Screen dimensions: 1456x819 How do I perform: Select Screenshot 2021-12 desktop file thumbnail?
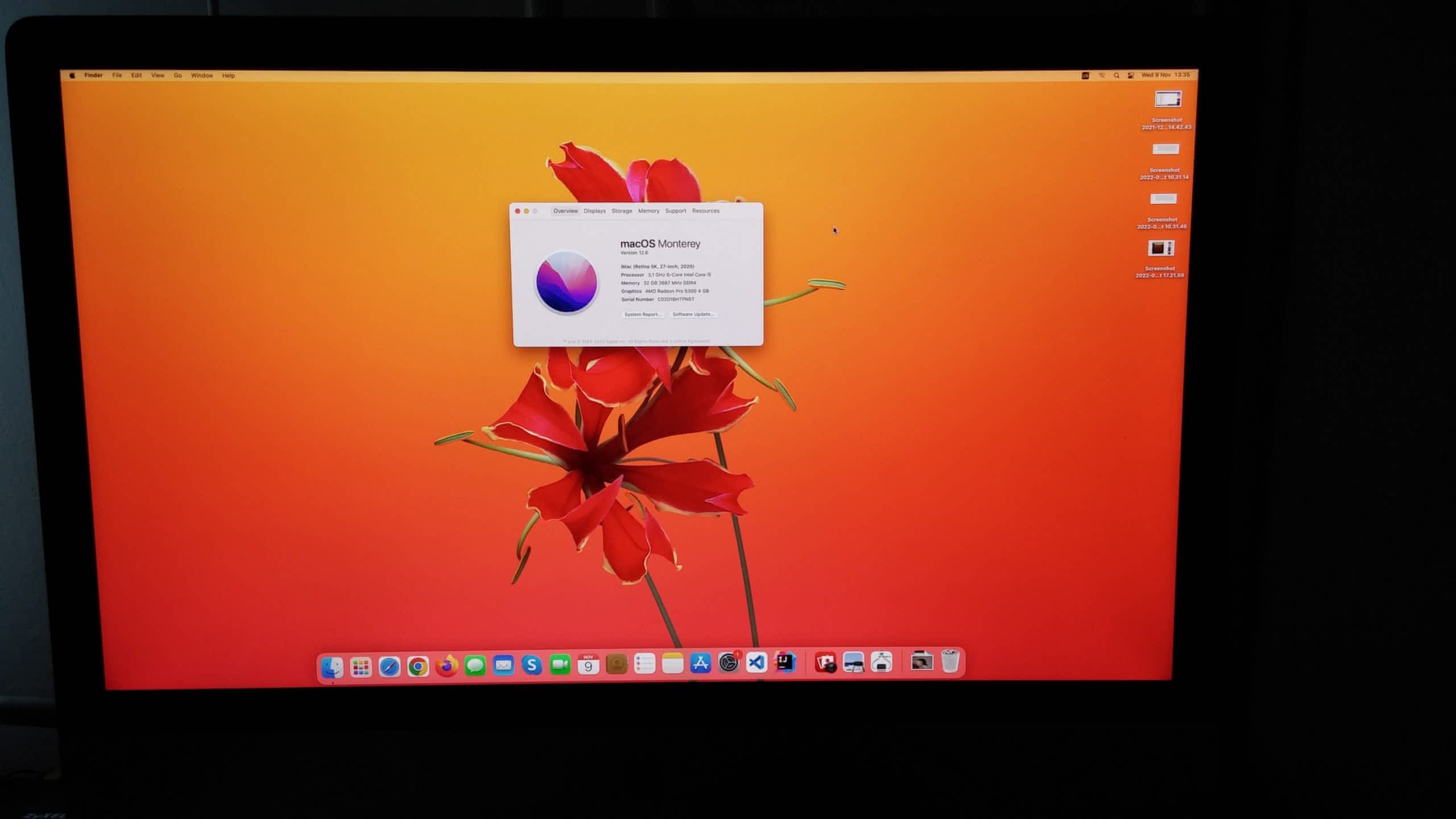[1168, 100]
